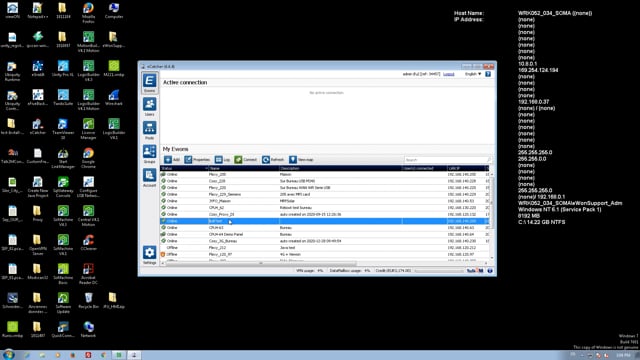Open the Computer desktop icon

pos(114,11)
